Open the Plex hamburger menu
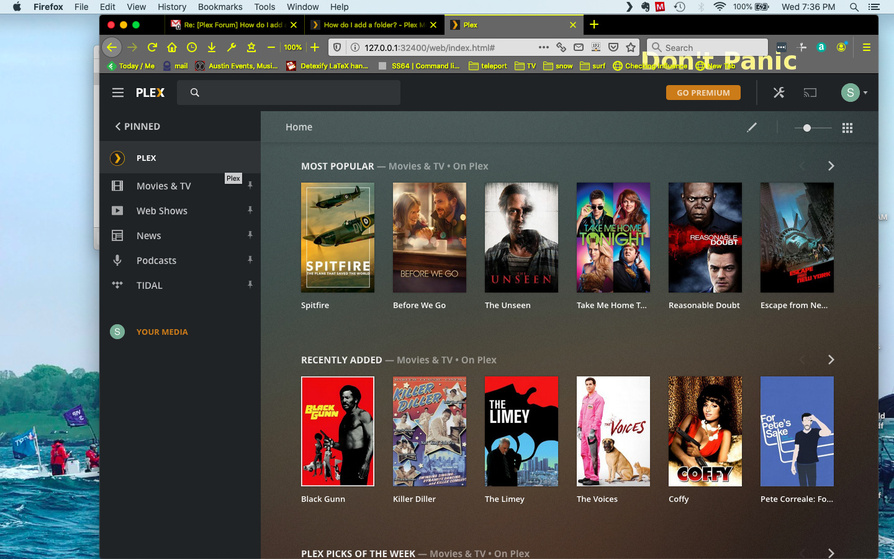Image resolution: width=894 pixels, height=559 pixels. (117, 92)
